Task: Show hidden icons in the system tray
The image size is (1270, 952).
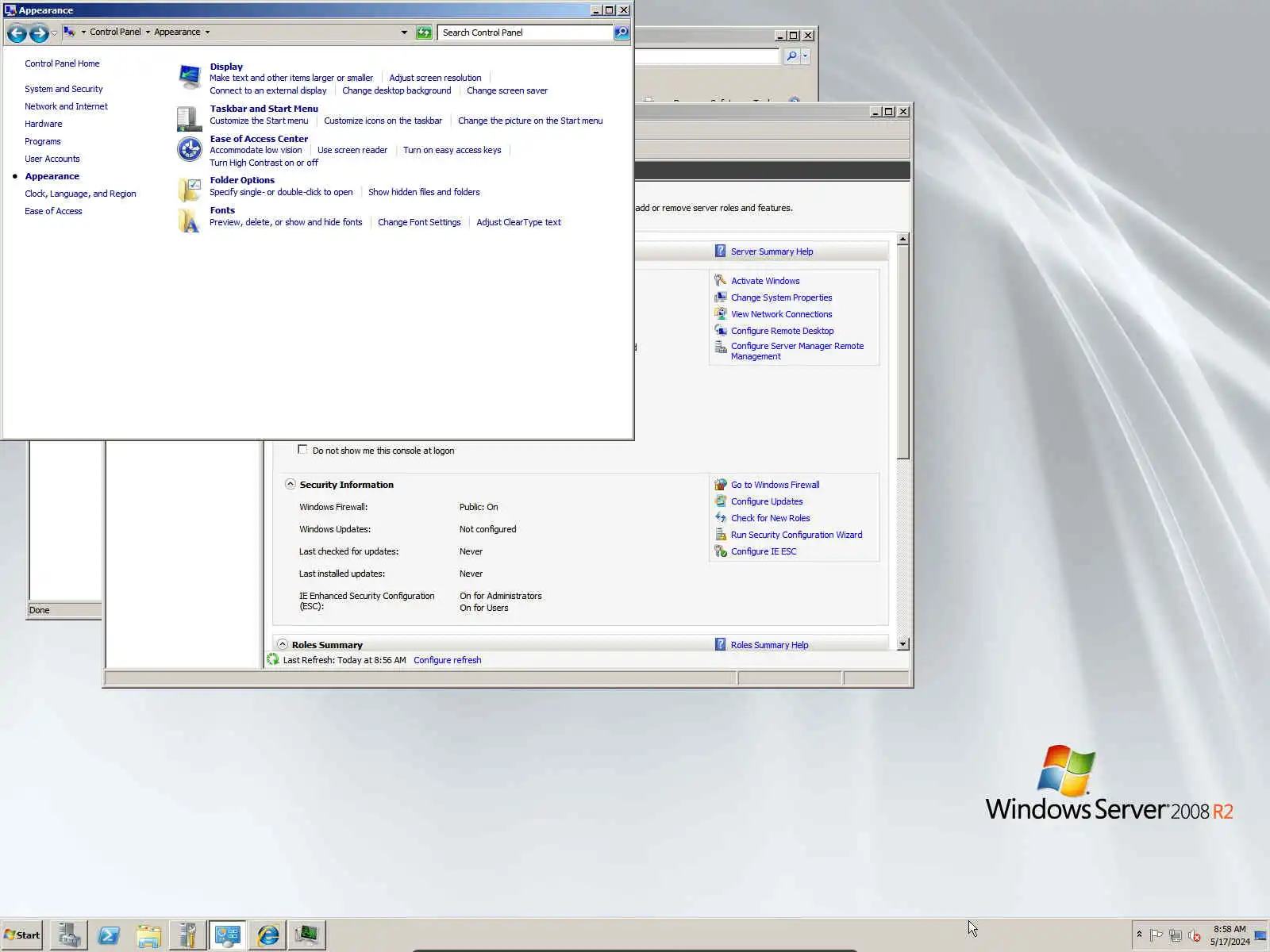Action: coord(1139,935)
